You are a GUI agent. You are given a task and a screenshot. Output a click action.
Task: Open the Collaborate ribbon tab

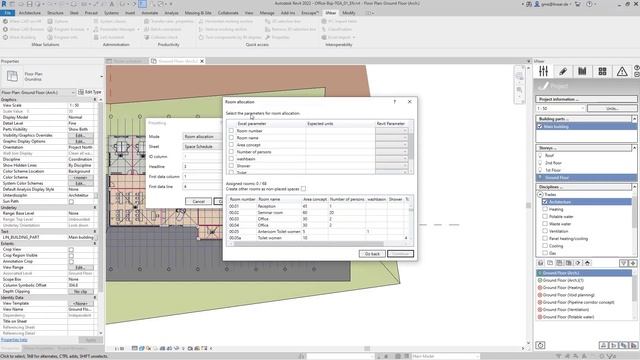tap(228, 13)
